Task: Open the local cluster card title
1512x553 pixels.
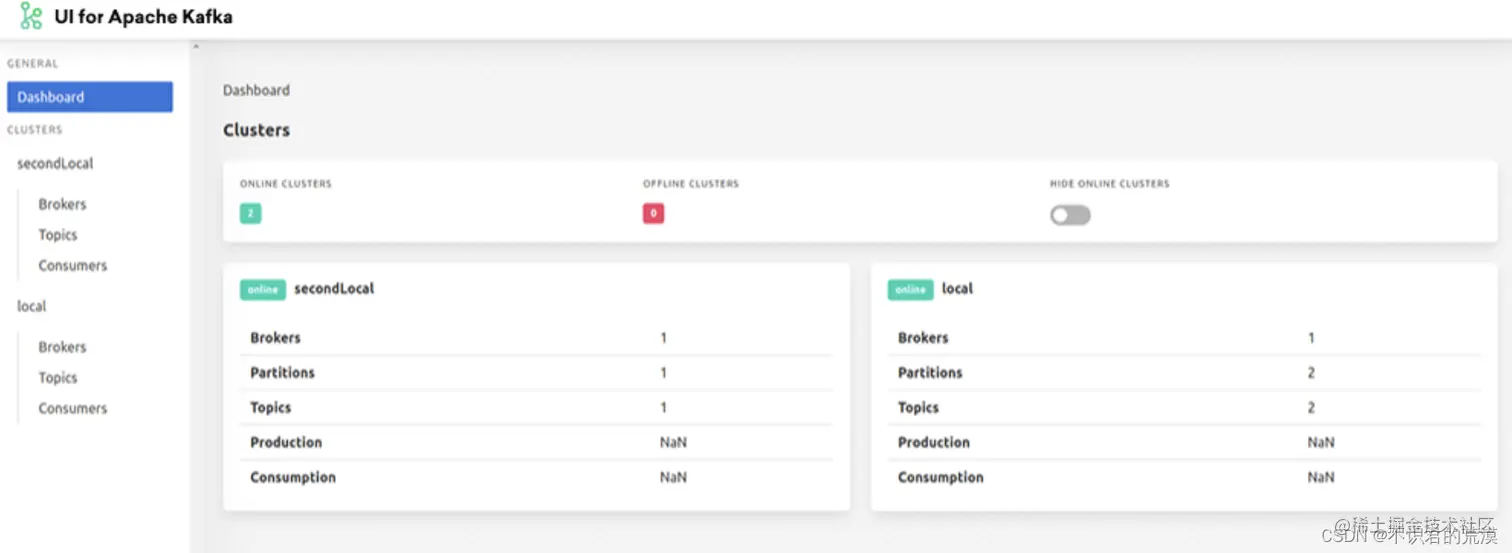Action: coord(957,288)
